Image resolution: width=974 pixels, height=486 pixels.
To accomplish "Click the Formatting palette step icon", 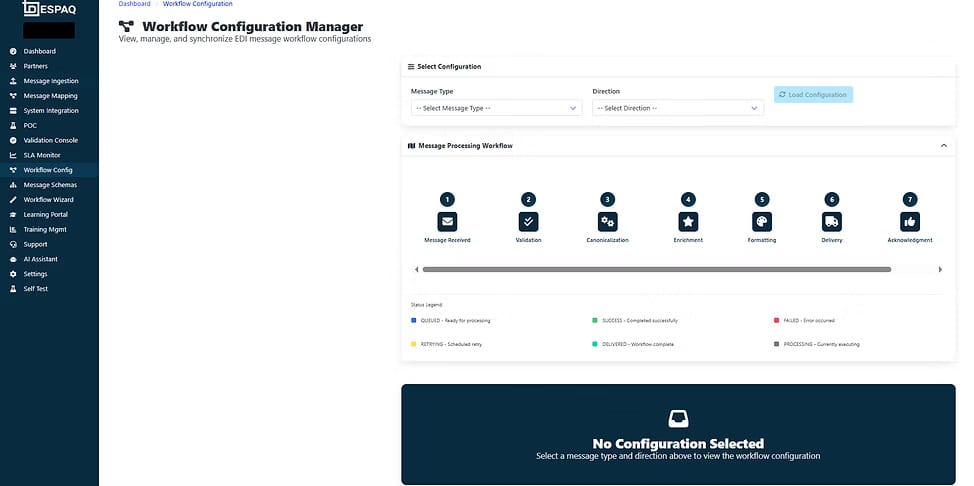I will pos(762,221).
